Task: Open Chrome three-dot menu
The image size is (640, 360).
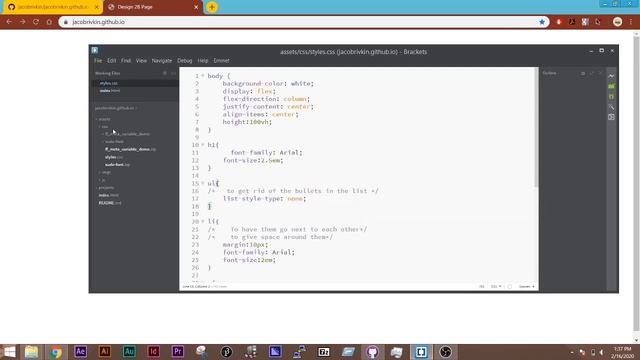Action: pyautogui.click(x=631, y=22)
